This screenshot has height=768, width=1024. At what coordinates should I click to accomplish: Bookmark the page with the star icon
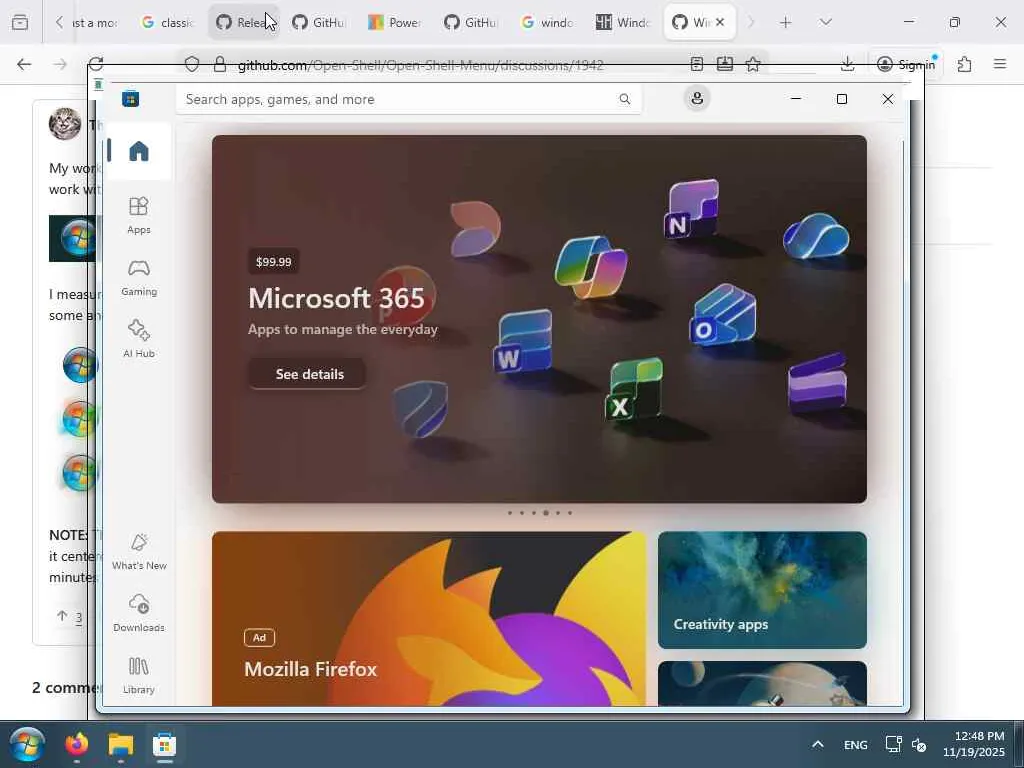[752, 64]
